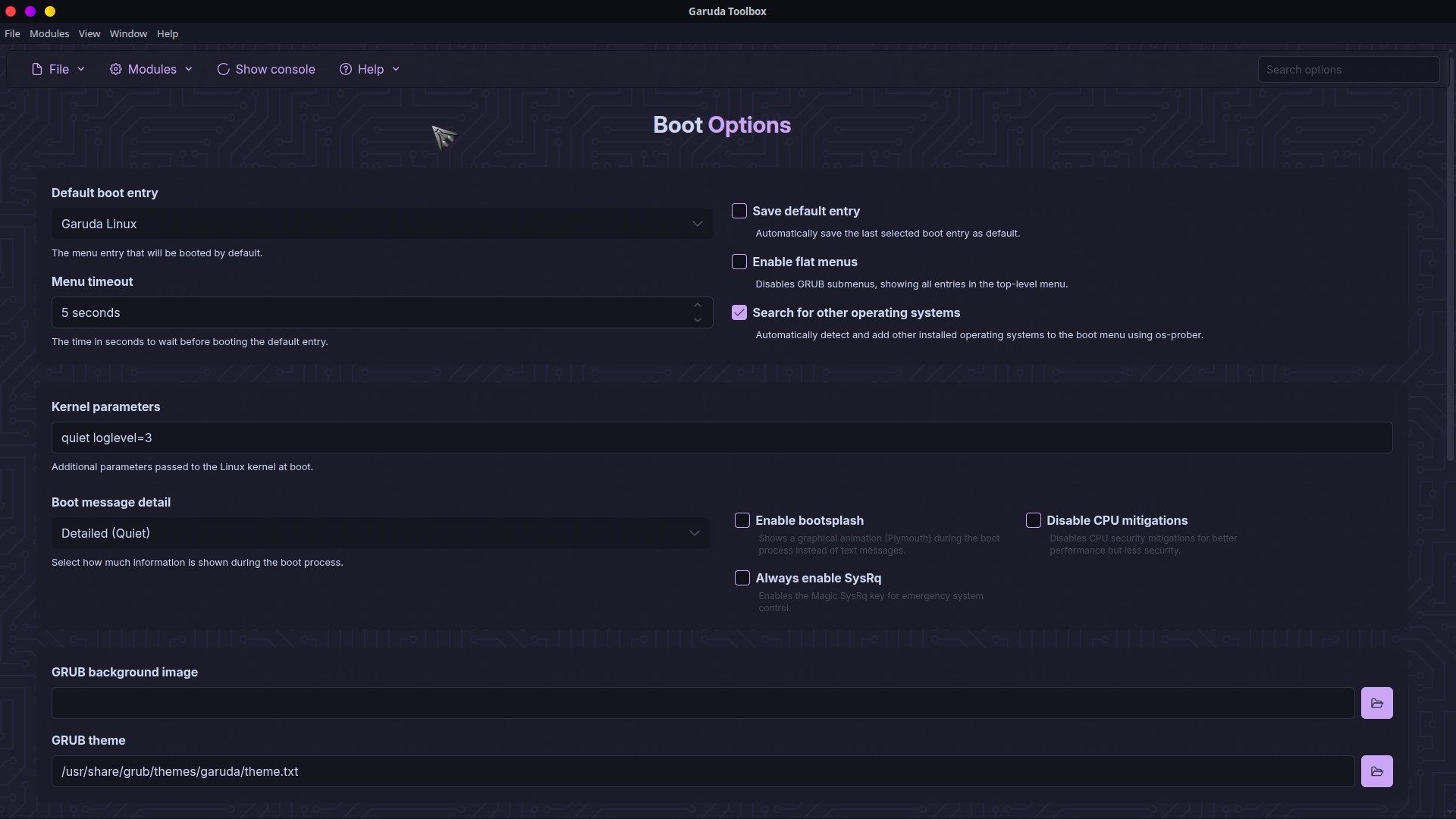1456x819 pixels.
Task: Click the File document icon in toolbar
Action: (37, 69)
